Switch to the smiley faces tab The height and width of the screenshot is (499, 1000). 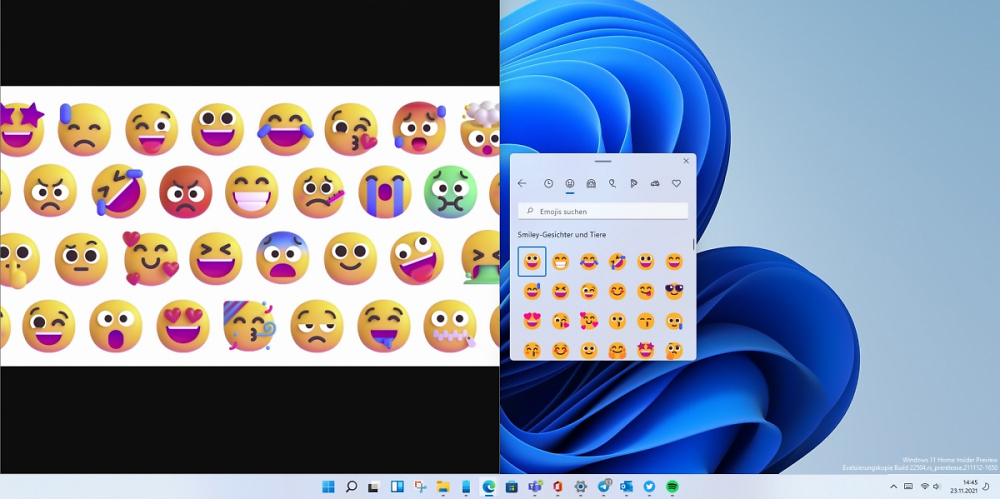(570, 184)
